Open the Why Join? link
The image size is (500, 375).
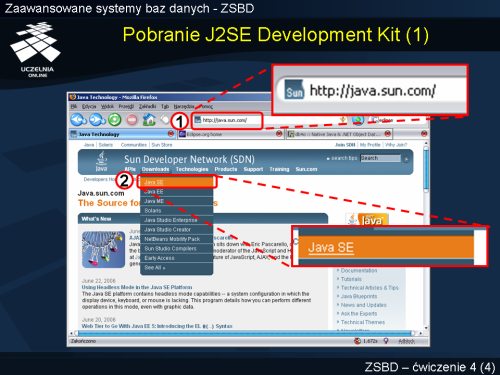396,145
